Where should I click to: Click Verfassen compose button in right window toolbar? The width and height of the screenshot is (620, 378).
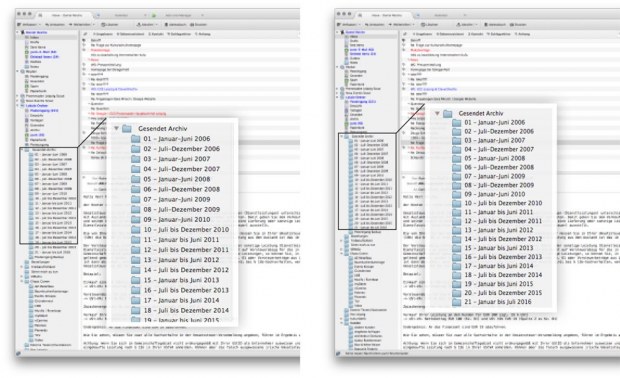click(348, 25)
